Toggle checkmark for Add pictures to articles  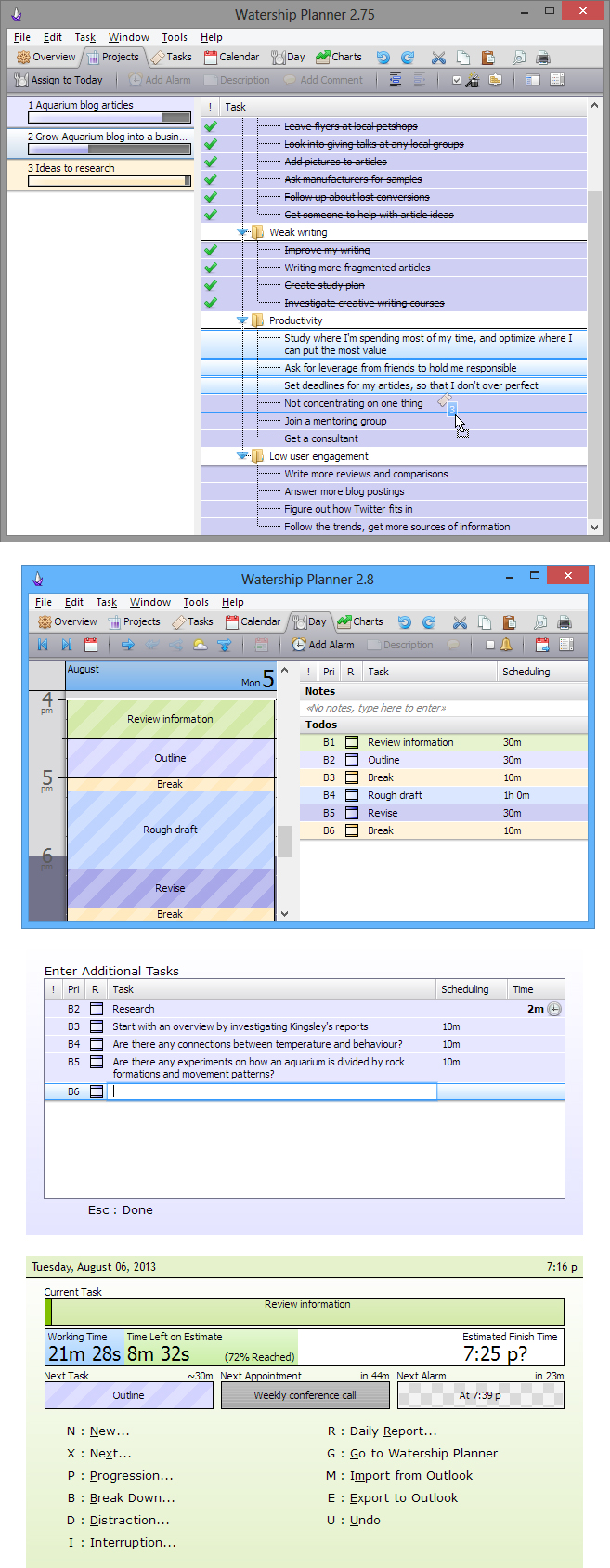click(x=211, y=162)
